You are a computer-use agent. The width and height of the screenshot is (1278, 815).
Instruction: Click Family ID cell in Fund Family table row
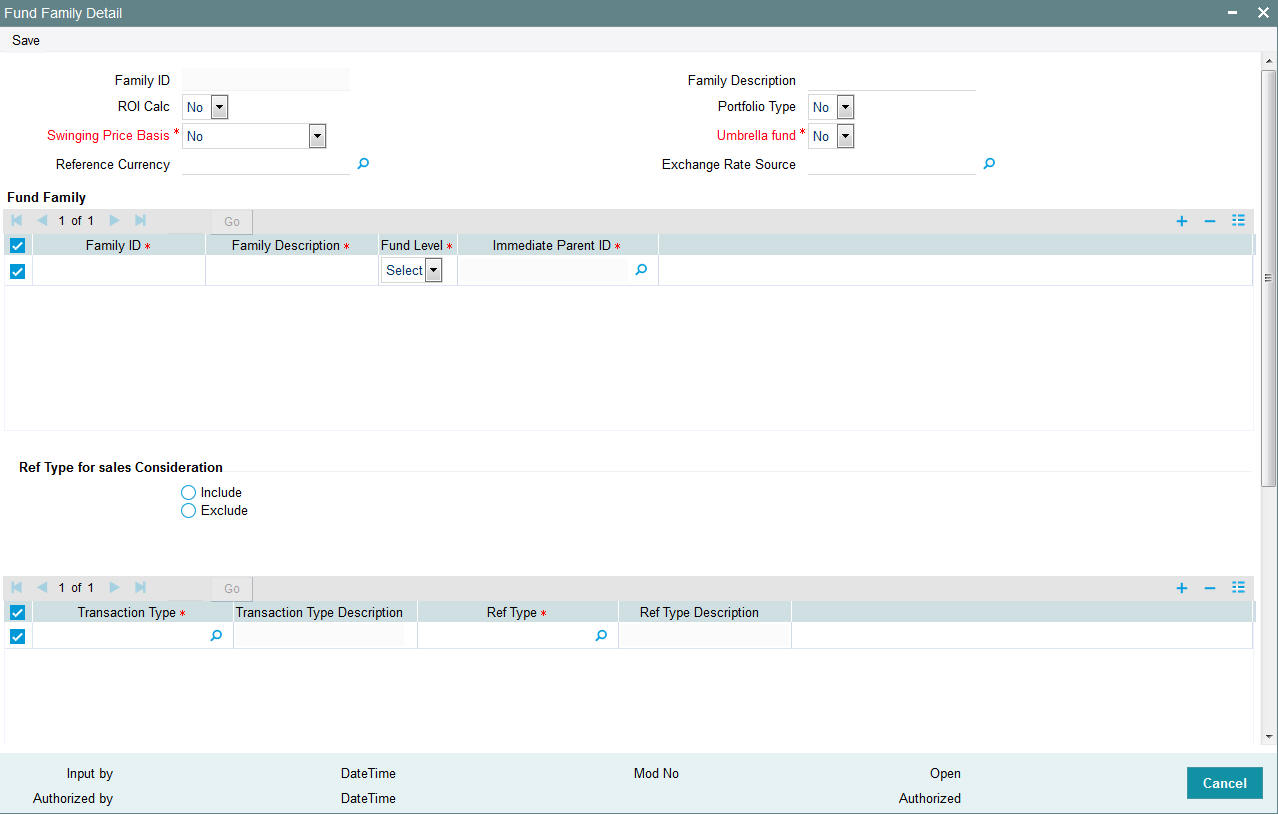[x=119, y=270]
